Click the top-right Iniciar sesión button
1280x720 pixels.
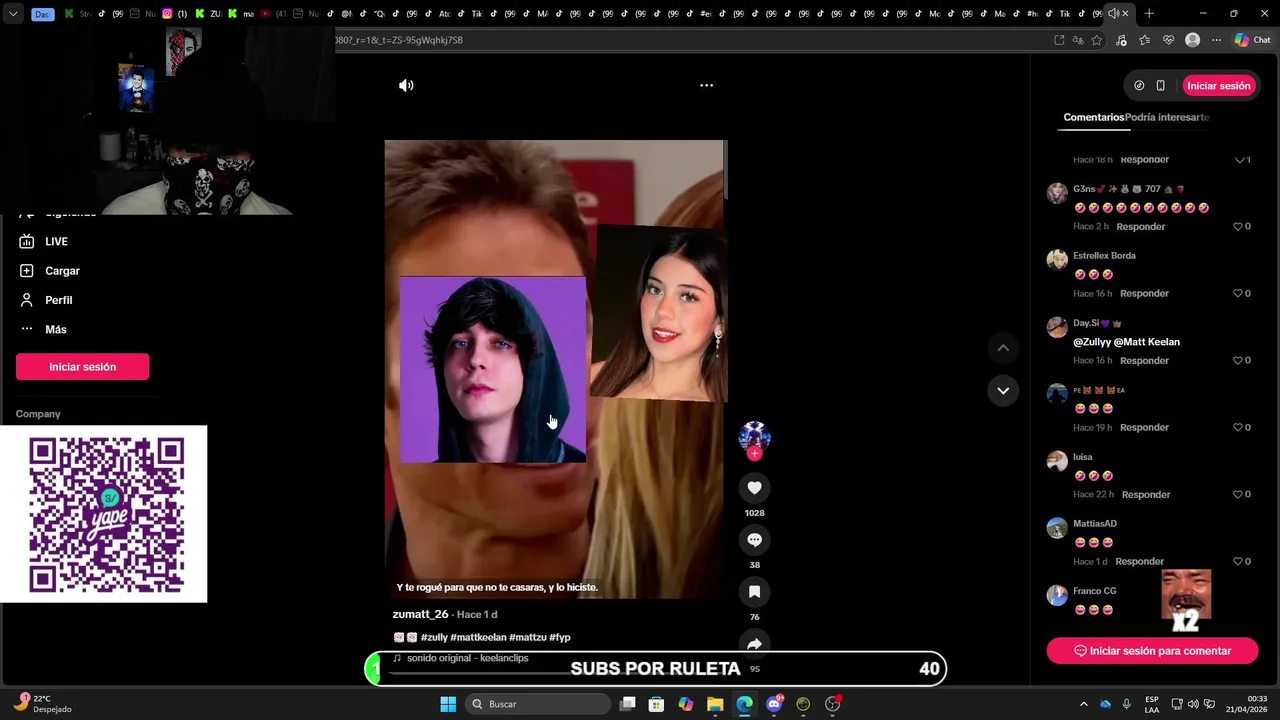tap(1219, 86)
